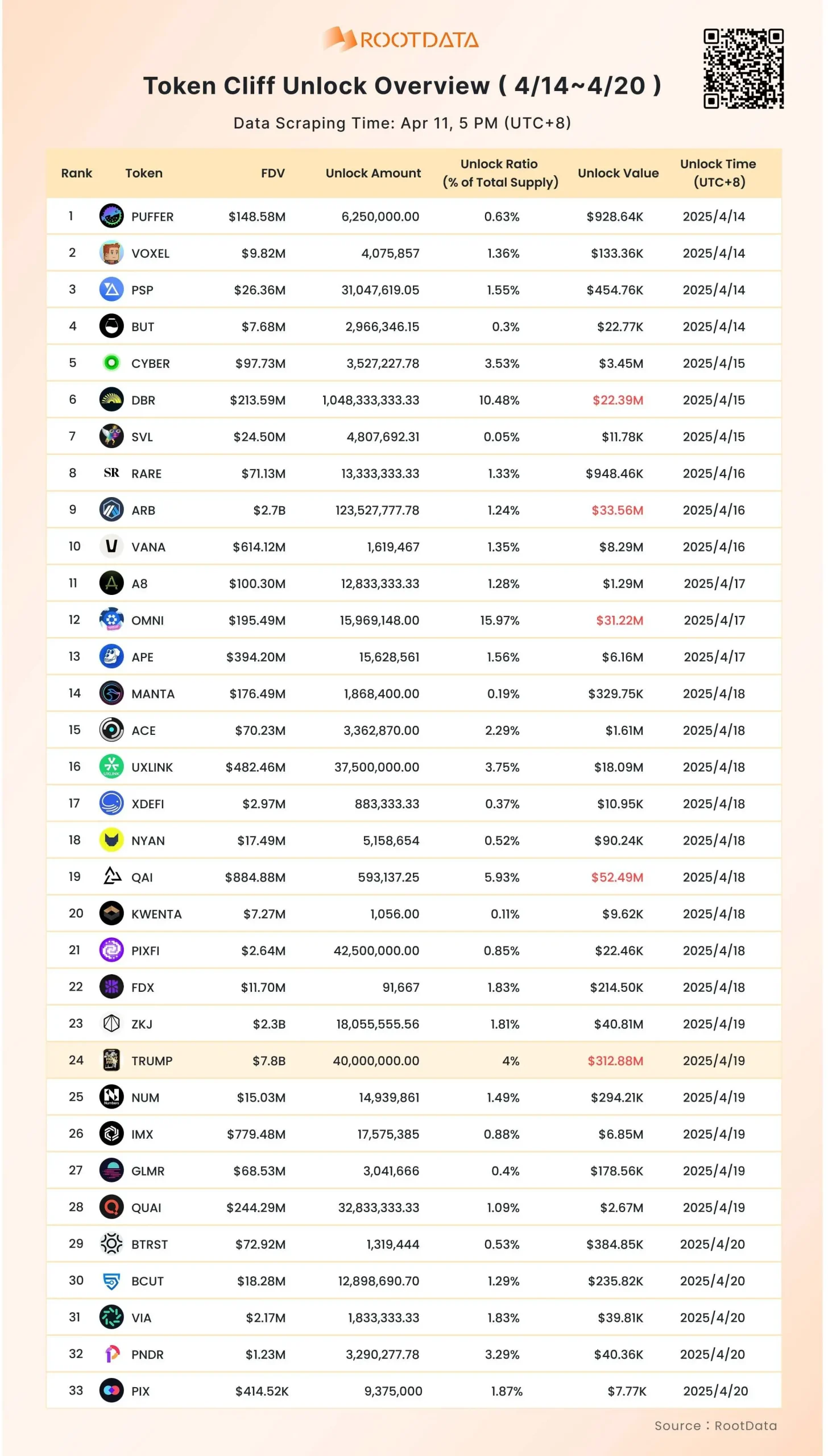
Task: Click the Source: RootData text
Action: coord(715,1426)
